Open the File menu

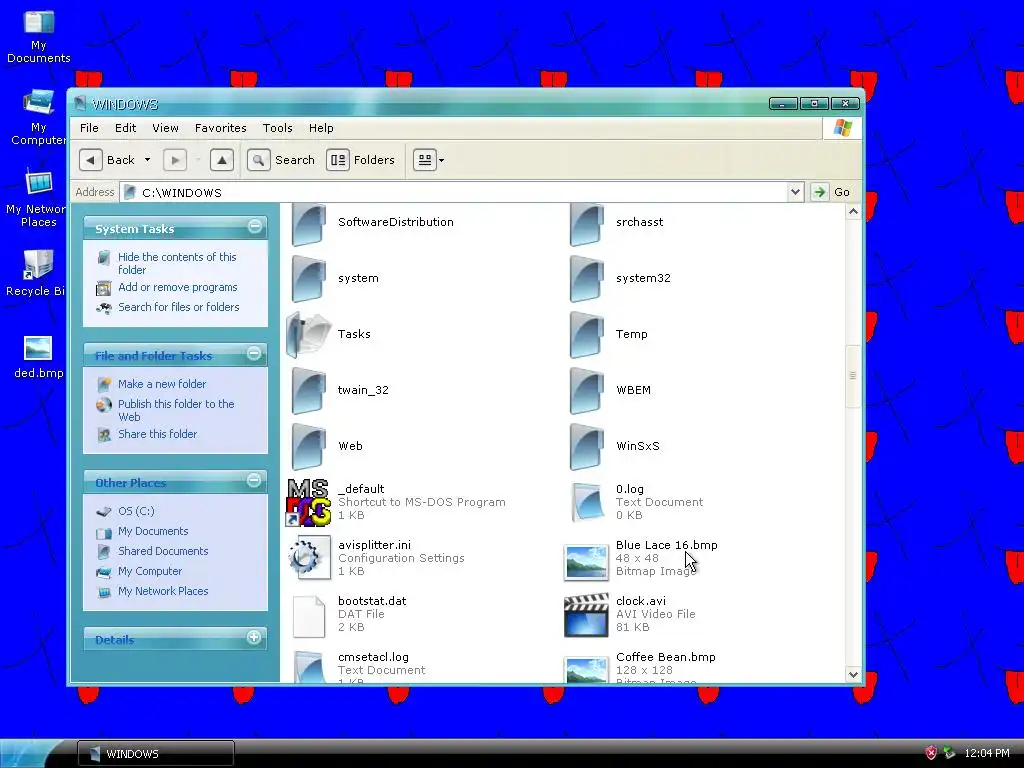[x=89, y=128]
